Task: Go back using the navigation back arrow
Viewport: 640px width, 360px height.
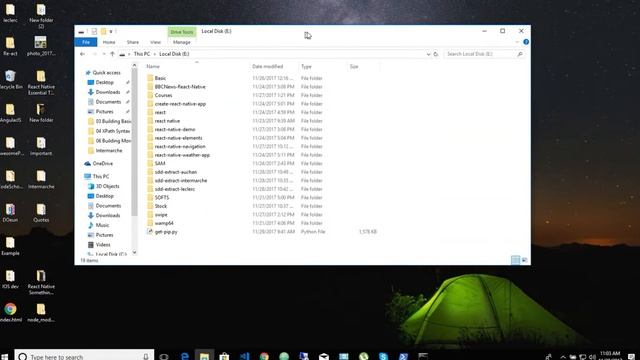Action: click(82, 54)
